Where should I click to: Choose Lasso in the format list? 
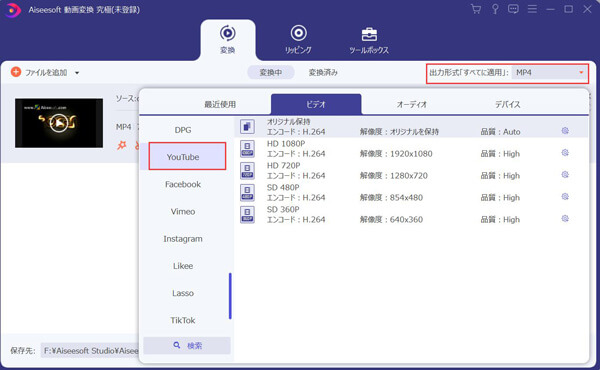click(x=183, y=293)
